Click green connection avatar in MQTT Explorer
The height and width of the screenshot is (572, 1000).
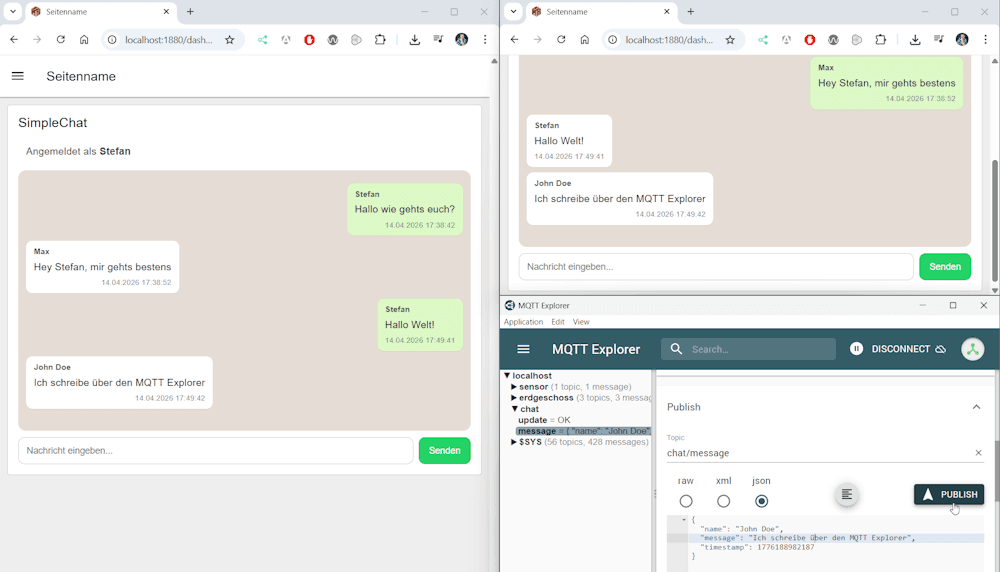(x=973, y=349)
